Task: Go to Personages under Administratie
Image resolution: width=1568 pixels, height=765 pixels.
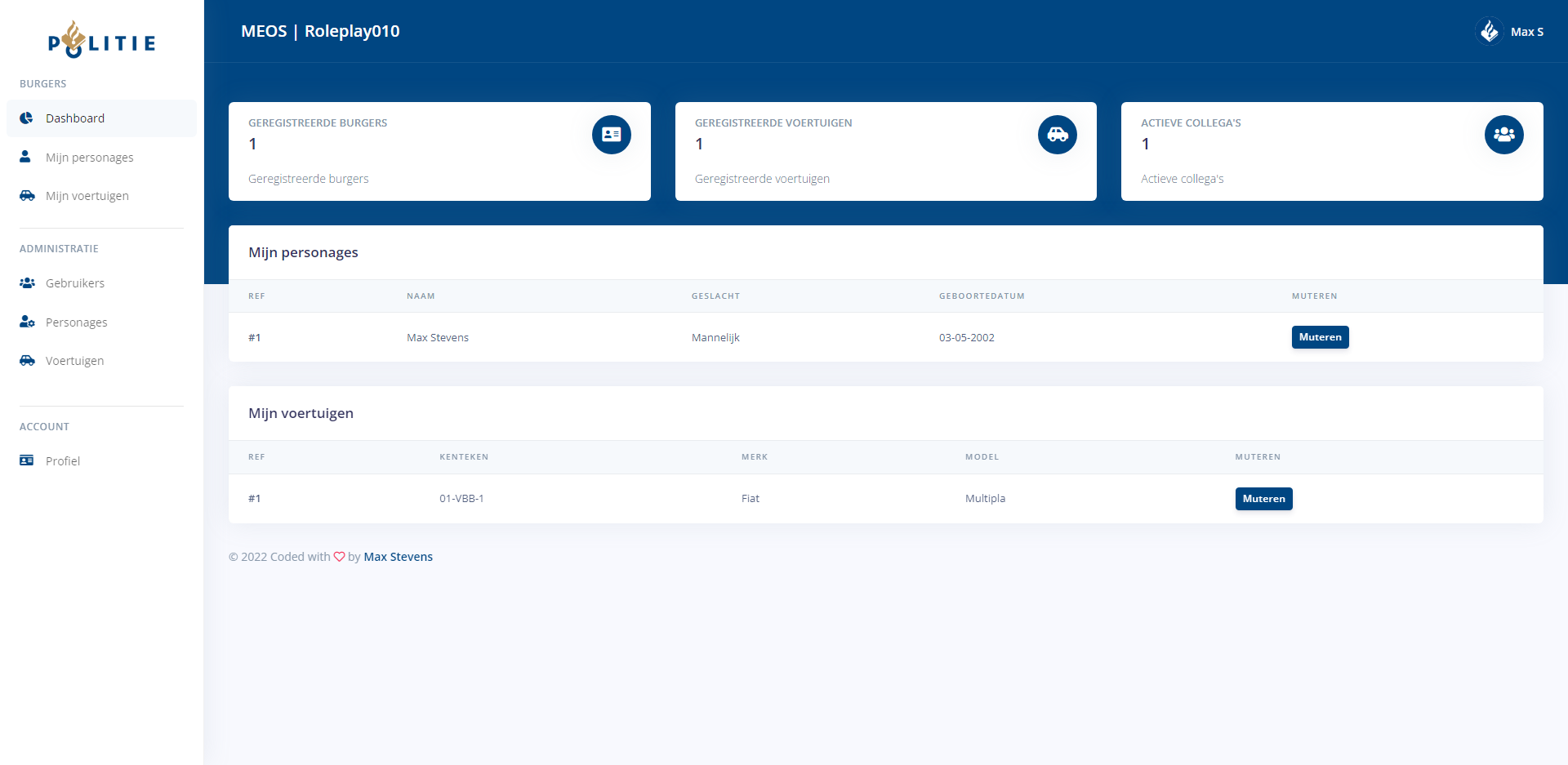Action: 76,322
